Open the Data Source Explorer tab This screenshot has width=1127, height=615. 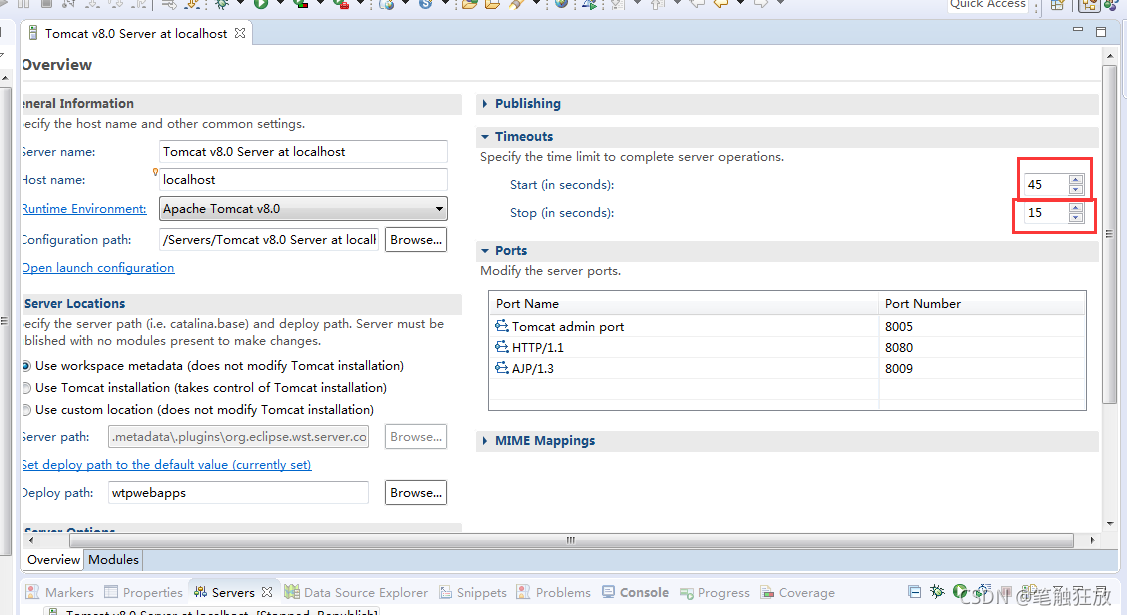356,592
